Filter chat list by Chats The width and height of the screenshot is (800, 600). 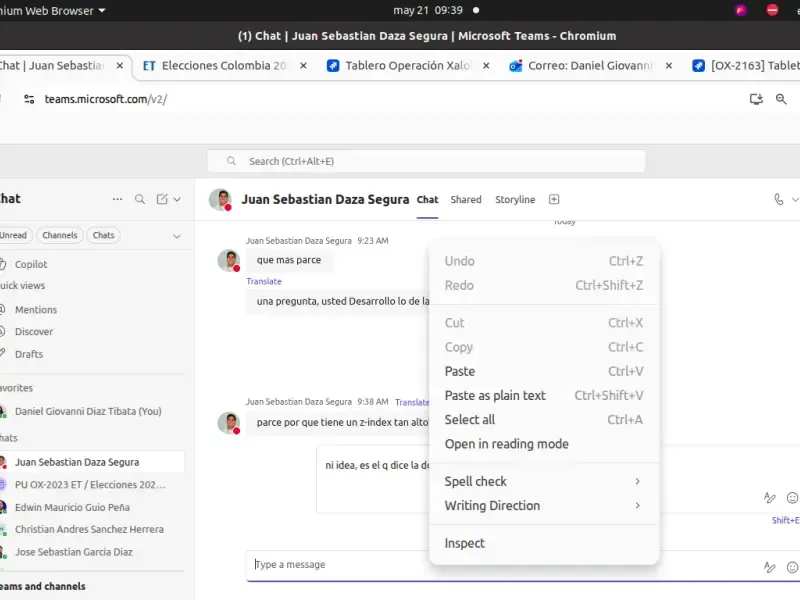pos(104,235)
